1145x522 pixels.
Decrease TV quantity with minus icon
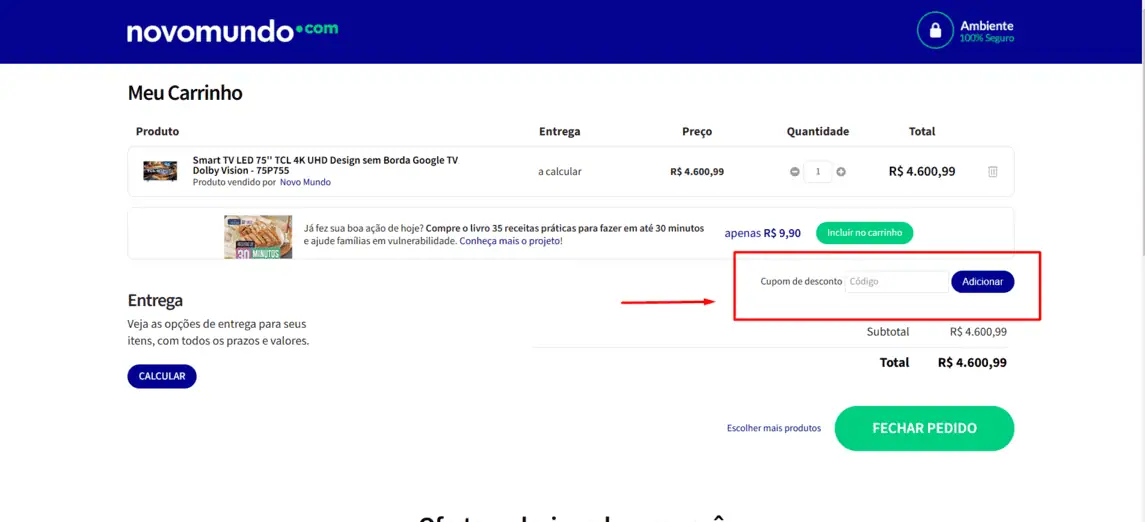[x=794, y=172]
